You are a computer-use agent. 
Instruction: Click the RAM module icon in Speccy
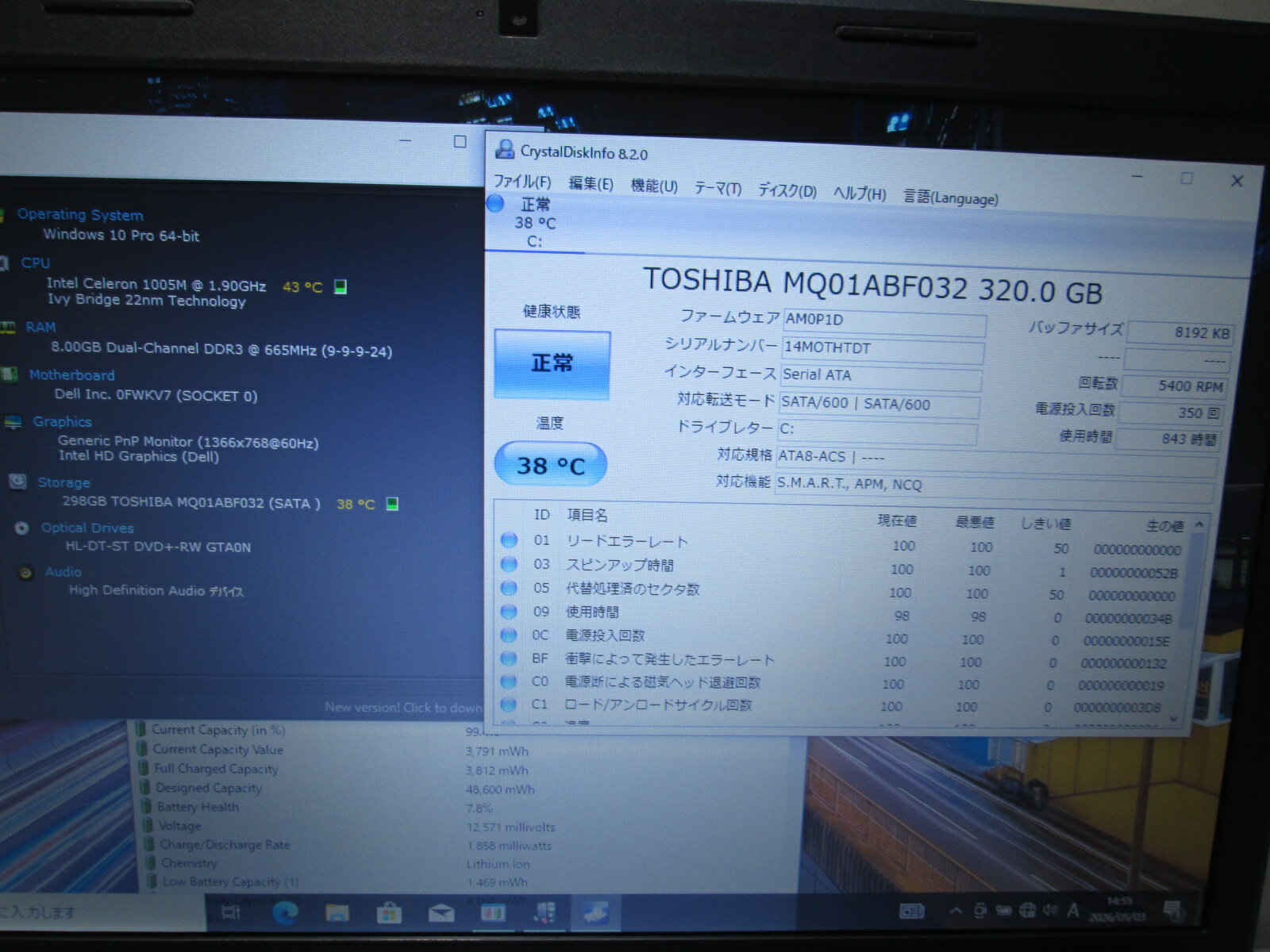point(7,327)
